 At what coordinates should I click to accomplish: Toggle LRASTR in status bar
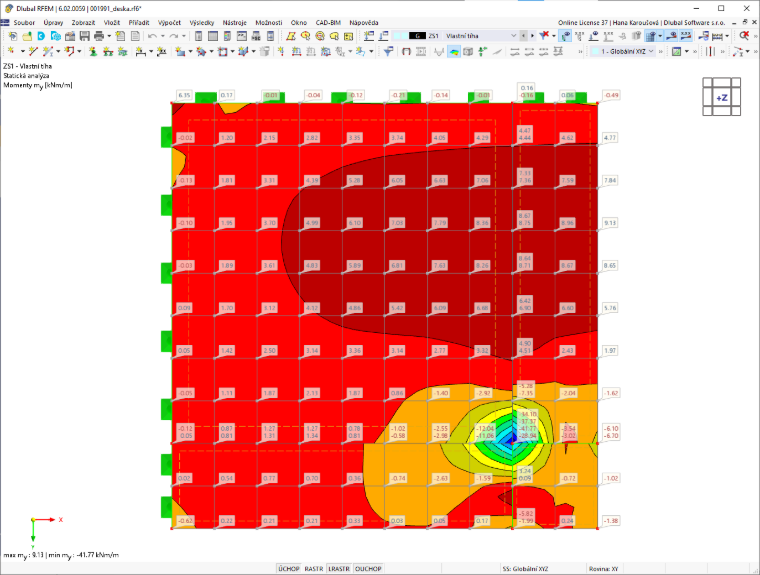(x=339, y=569)
